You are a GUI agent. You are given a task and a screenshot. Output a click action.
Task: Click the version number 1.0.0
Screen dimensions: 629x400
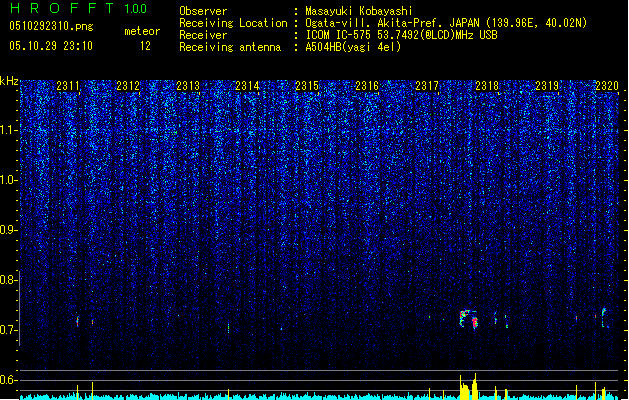coord(136,9)
